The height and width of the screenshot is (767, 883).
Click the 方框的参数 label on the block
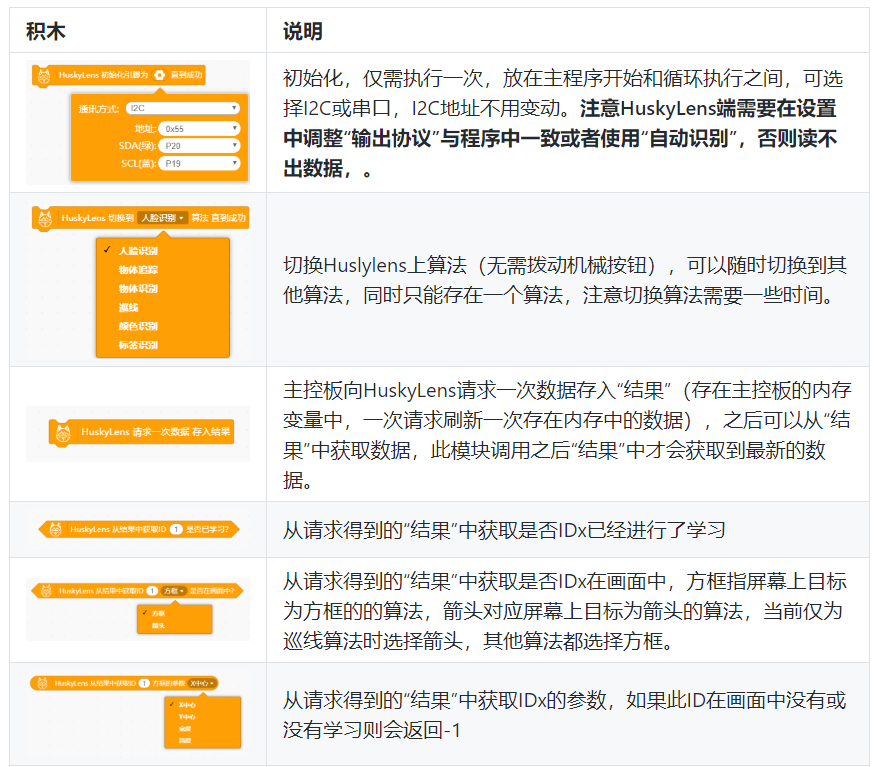[168, 683]
